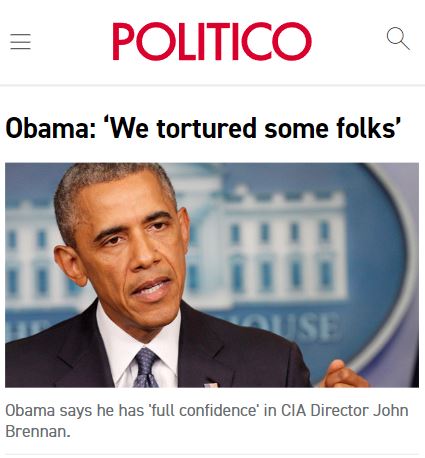Open search with the magnifying glass icon
The image size is (425, 458).
click(x=398, y=38)
